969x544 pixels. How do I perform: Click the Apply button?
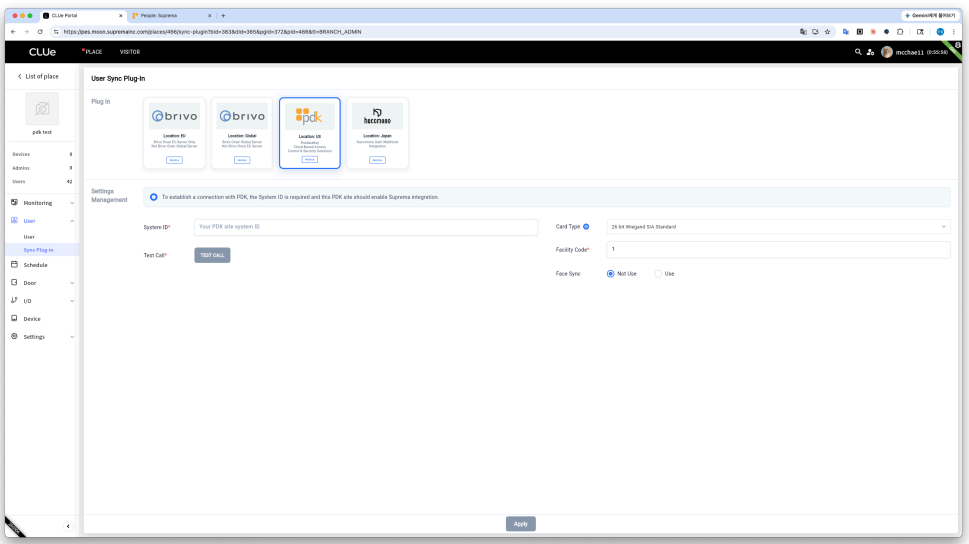520,524
